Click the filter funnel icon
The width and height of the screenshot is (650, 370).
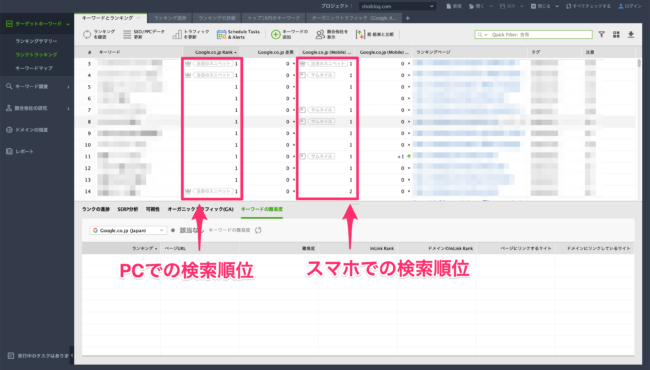coord(601,34)
